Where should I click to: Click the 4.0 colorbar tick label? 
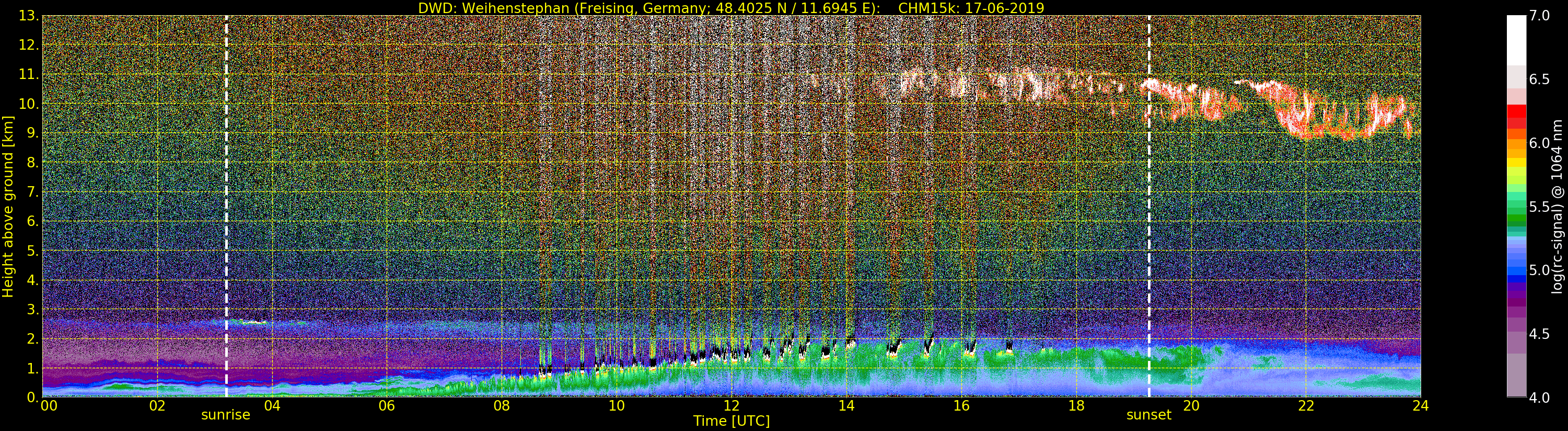click(x=1540, y=398)
